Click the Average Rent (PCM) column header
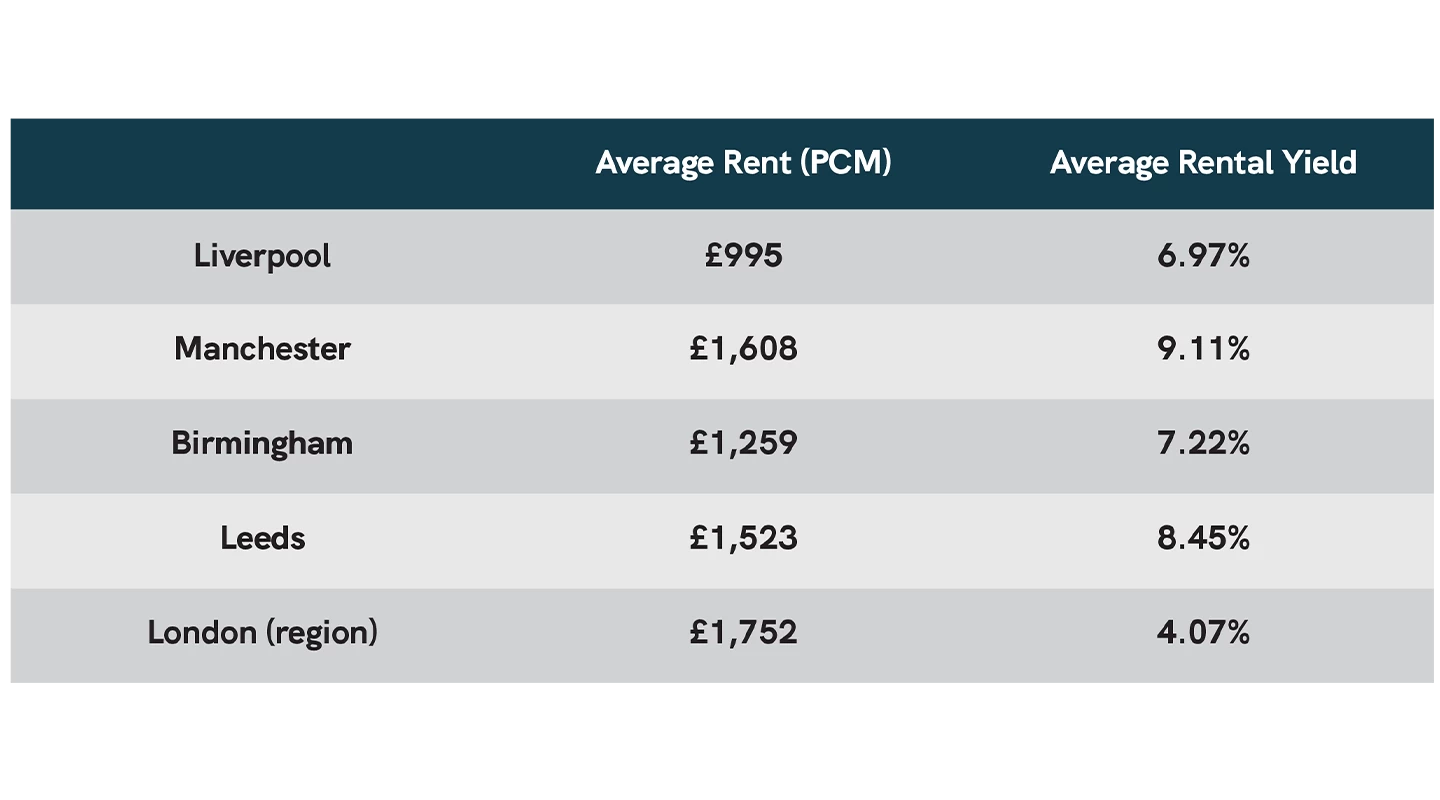 tap(742, 163)
